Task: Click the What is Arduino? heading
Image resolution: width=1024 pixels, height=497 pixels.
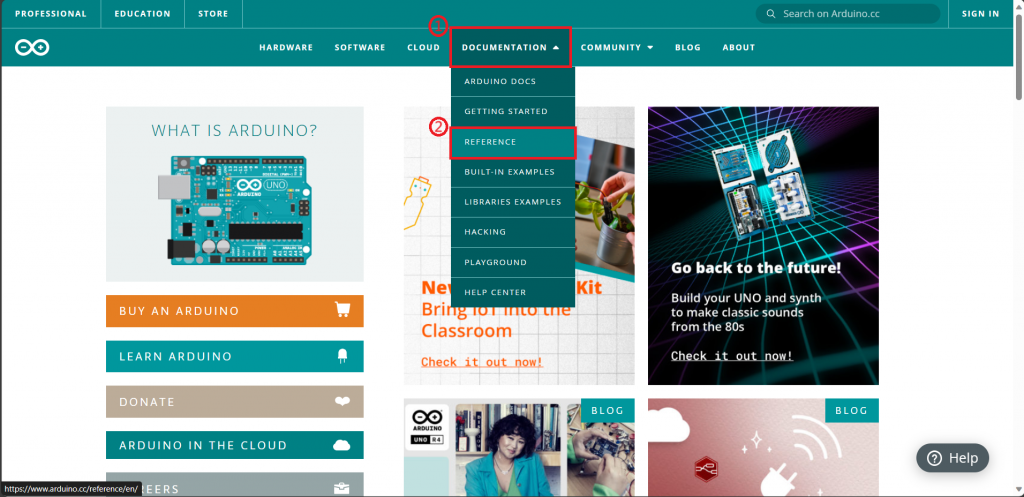Action: (234, 131)
